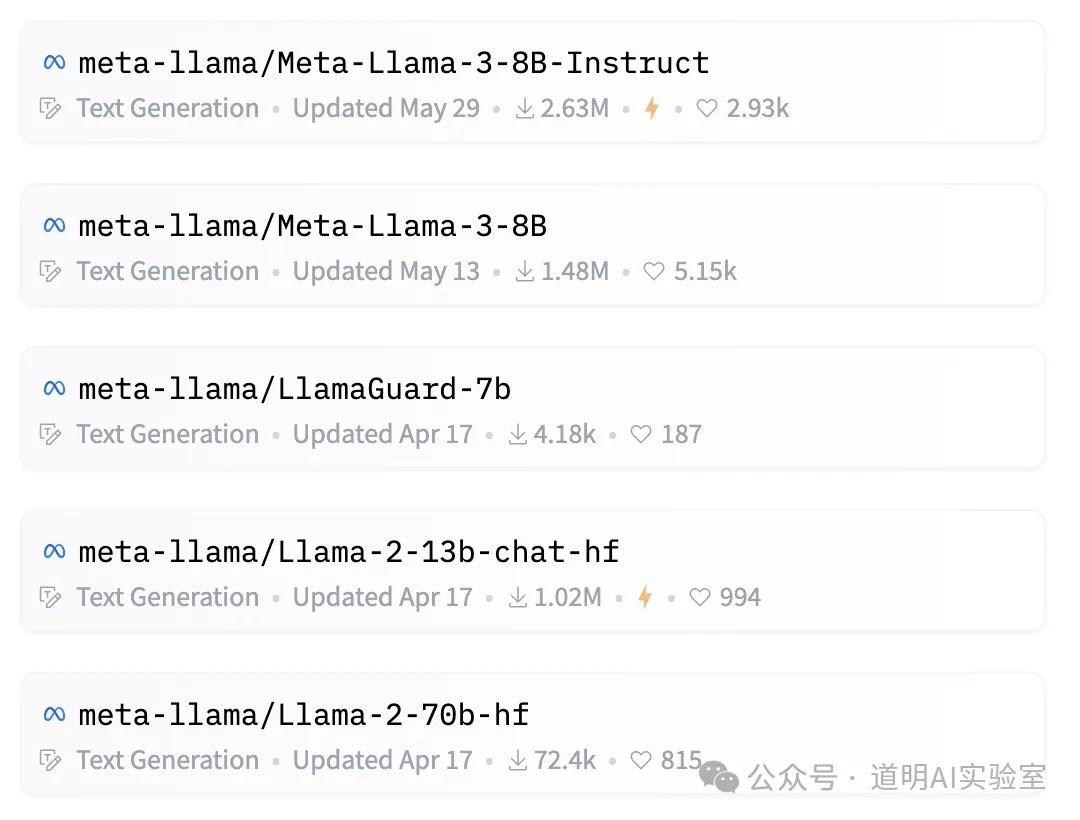
Task: Click the download icon showing 4.18k downloads
Action: [518, 434]
